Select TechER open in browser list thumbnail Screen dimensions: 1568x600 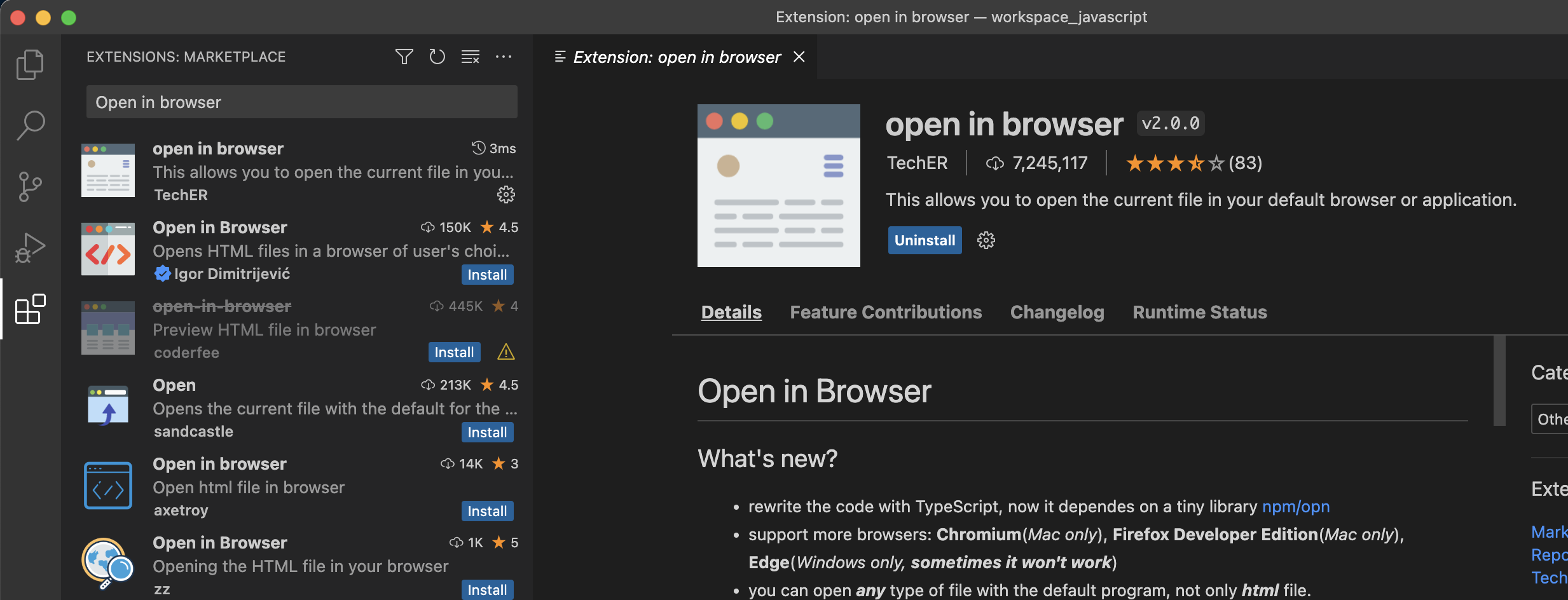[x=108, y=170]
